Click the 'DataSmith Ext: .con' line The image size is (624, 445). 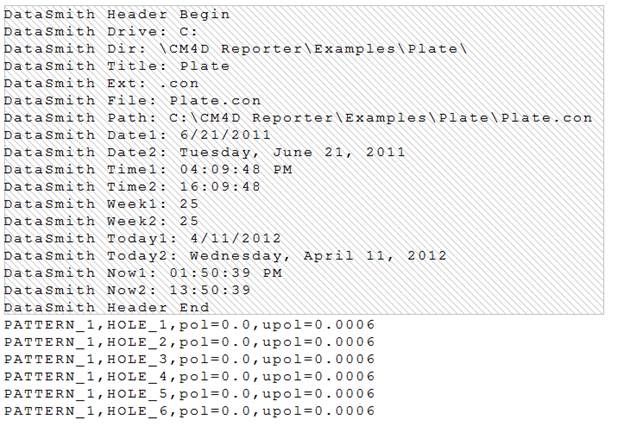[x=101, y=84]
